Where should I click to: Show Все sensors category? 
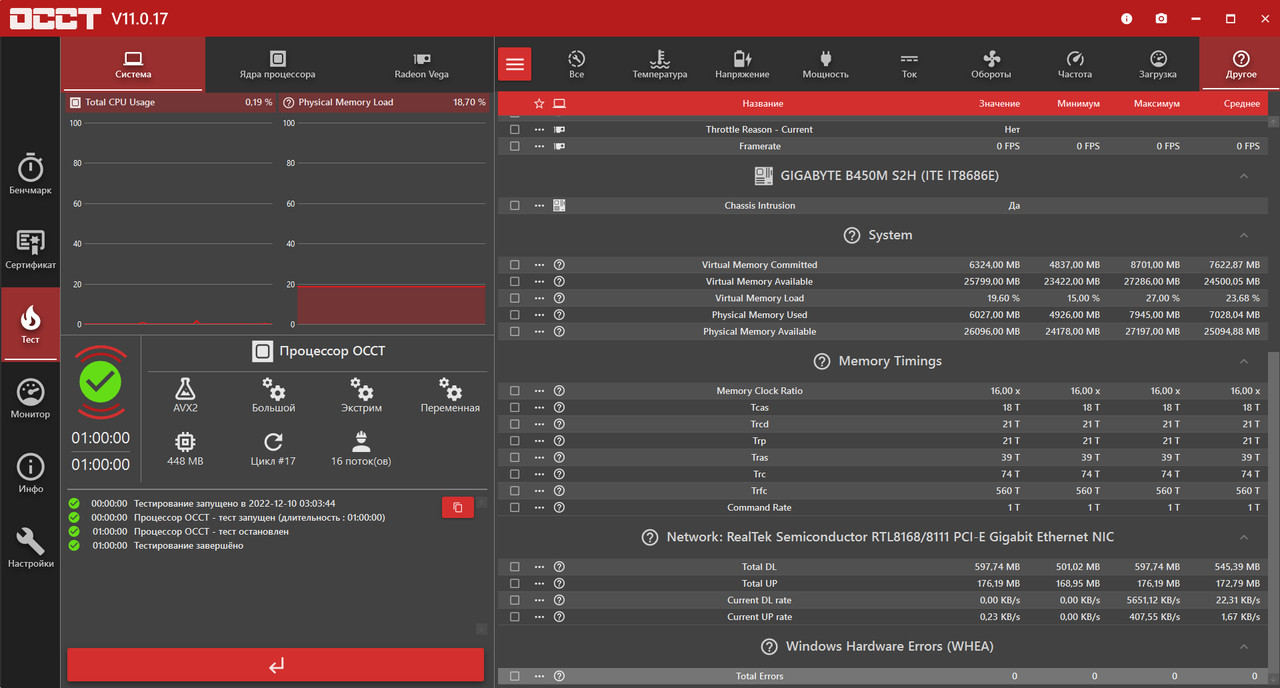pyautogui.click(x=576, y=65)
